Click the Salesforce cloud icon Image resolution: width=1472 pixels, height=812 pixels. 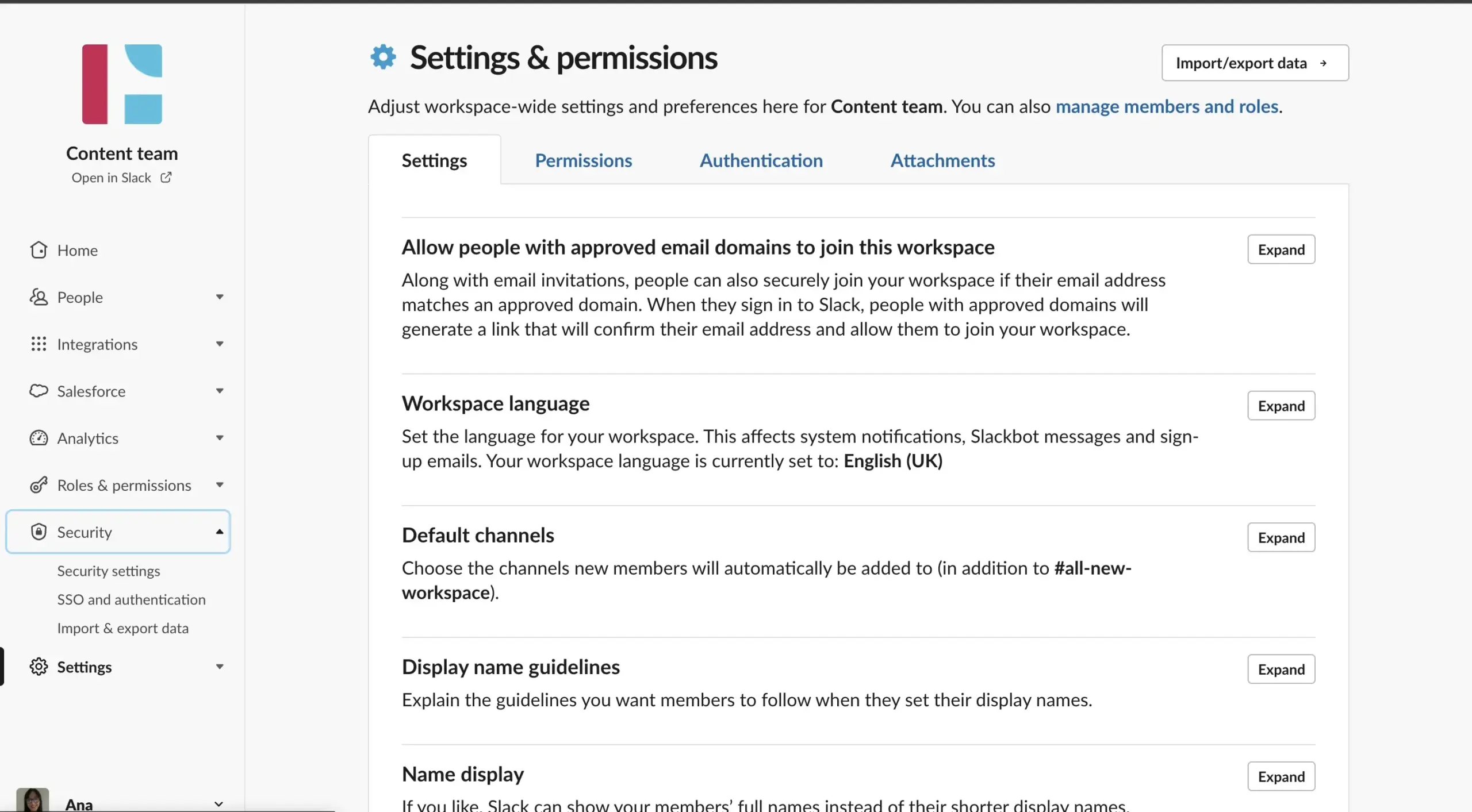point(39,391)
